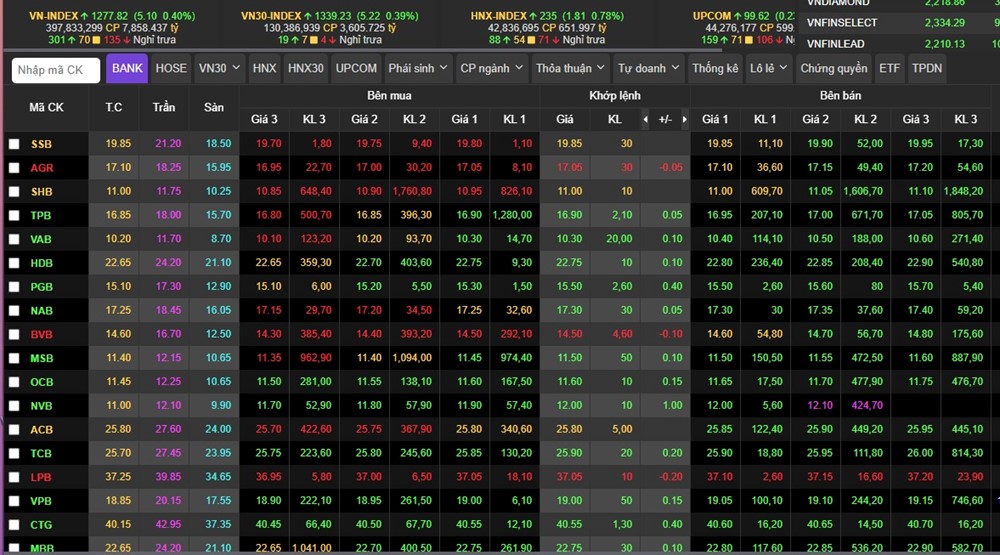Click CTG reference price 40.15

pos(118,524)
